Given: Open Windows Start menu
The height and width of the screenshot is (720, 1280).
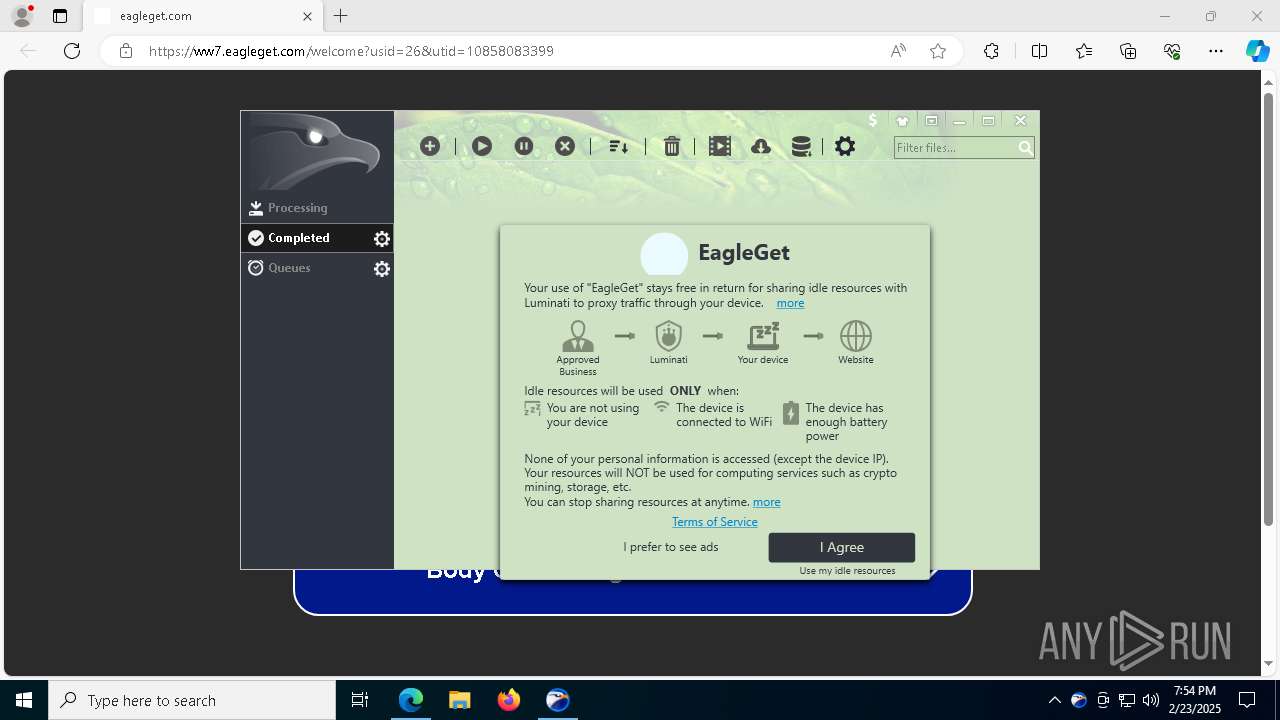Looking at the screenshot, I should (x=24, y=700).
